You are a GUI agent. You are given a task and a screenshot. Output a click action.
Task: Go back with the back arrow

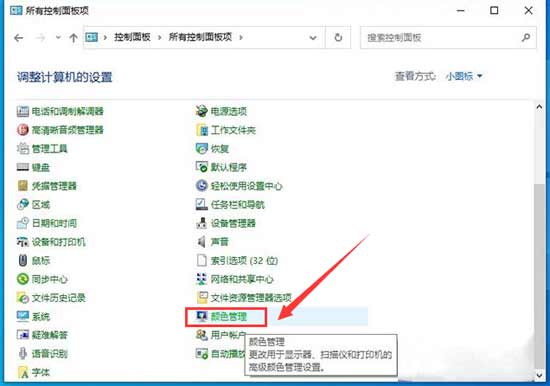tap(19, 38)
